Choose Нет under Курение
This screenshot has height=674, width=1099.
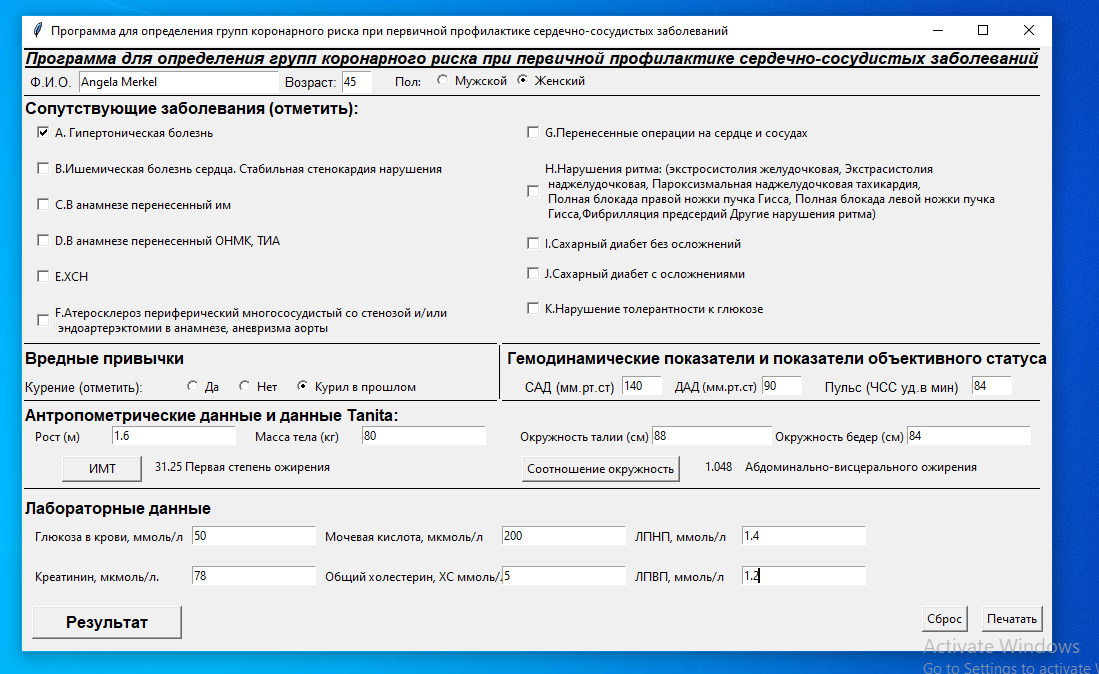click(243, 386)
